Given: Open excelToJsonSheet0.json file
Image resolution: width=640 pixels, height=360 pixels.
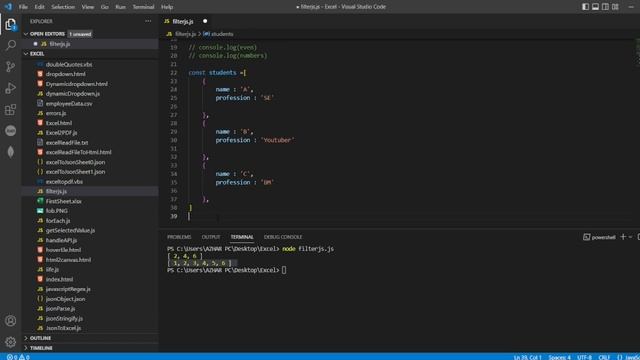Looking at the screenshot, I should click(75, 162).
